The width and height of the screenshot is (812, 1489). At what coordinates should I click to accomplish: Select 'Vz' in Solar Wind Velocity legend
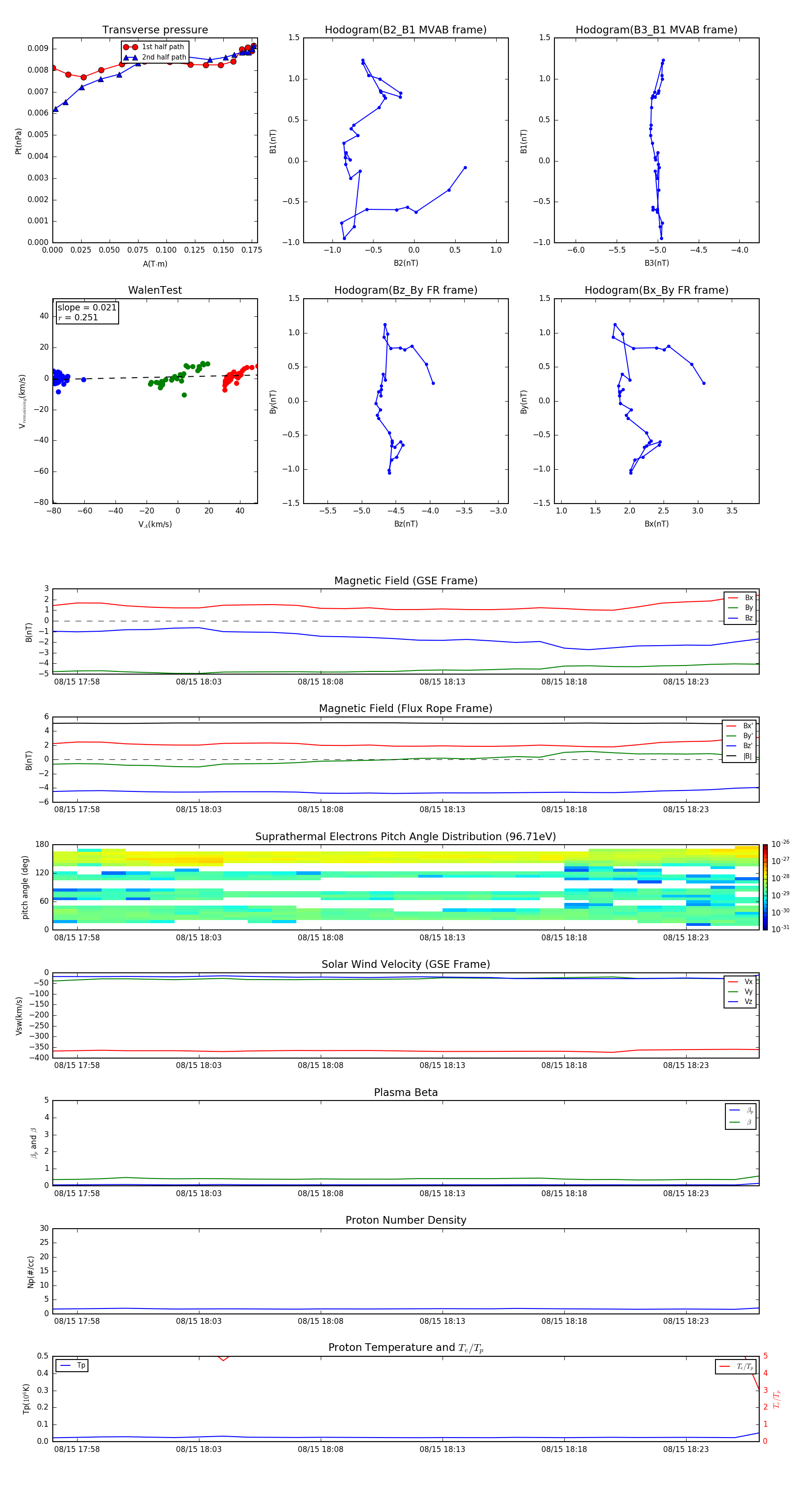(x=740, y=1002)
